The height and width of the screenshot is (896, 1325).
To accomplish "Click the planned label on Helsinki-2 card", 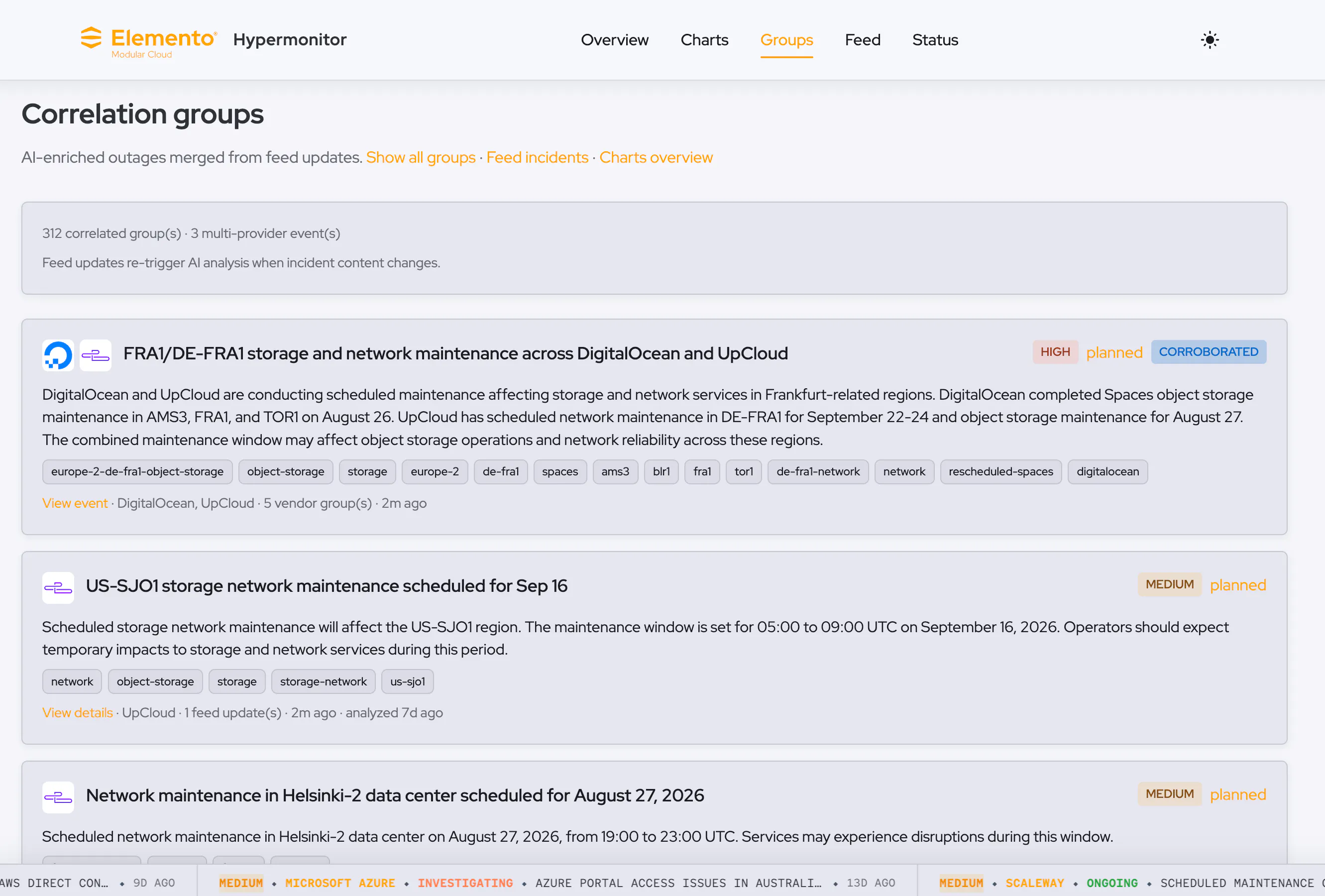I will point(1237,794).
